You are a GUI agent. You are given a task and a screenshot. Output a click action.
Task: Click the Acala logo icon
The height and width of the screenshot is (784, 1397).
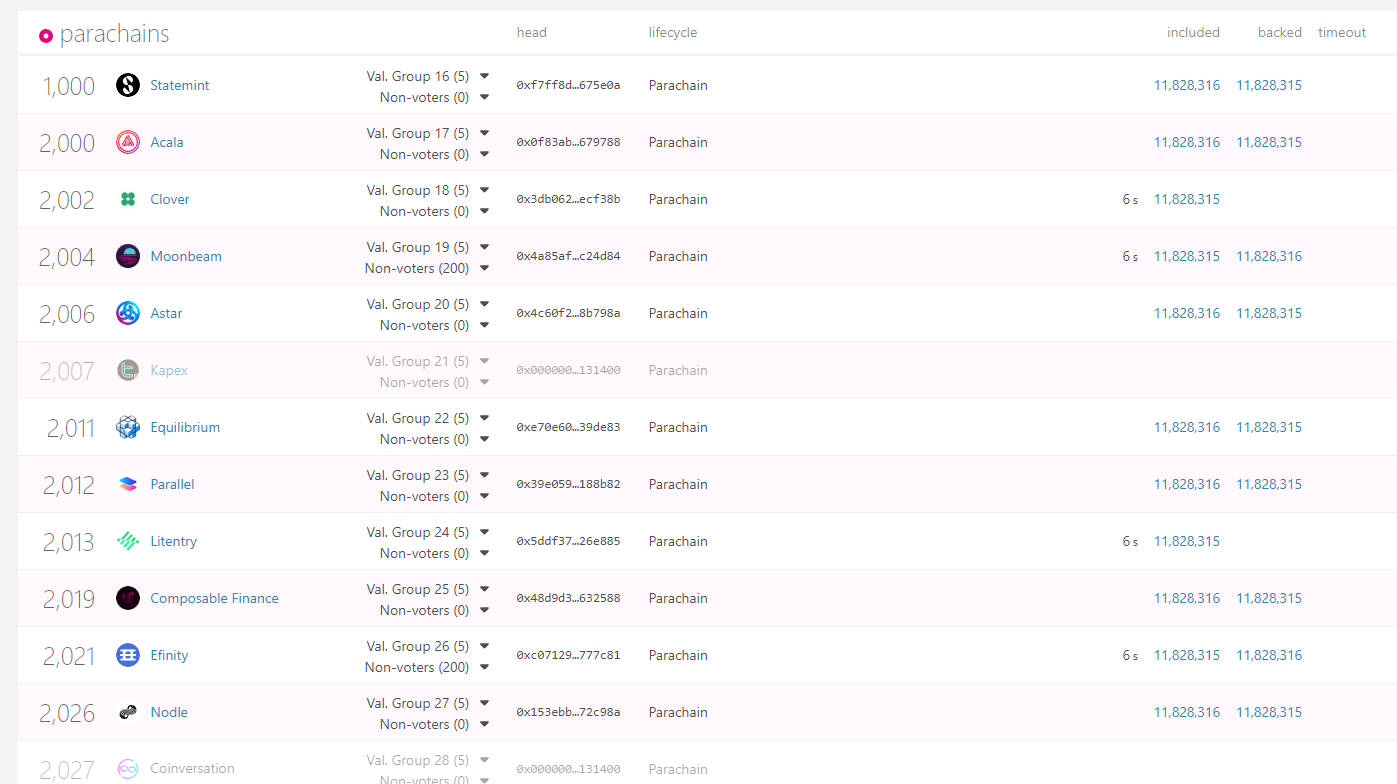[x=127, y=142]
